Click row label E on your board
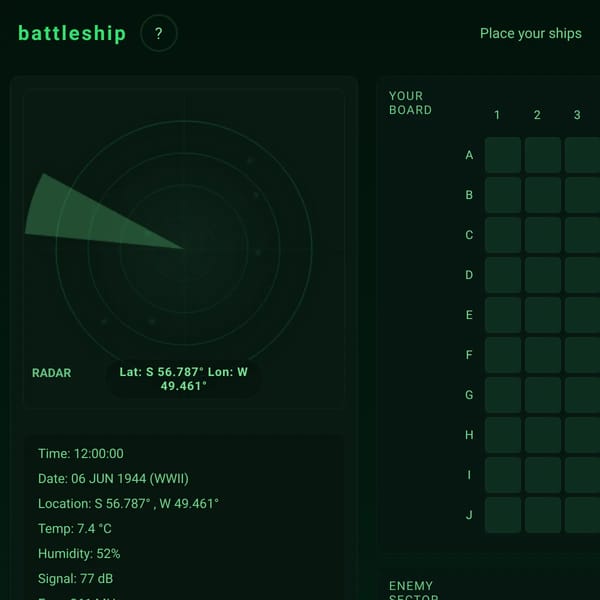The height and width of the screenshot is (600, 600). (x=469, y=315)
